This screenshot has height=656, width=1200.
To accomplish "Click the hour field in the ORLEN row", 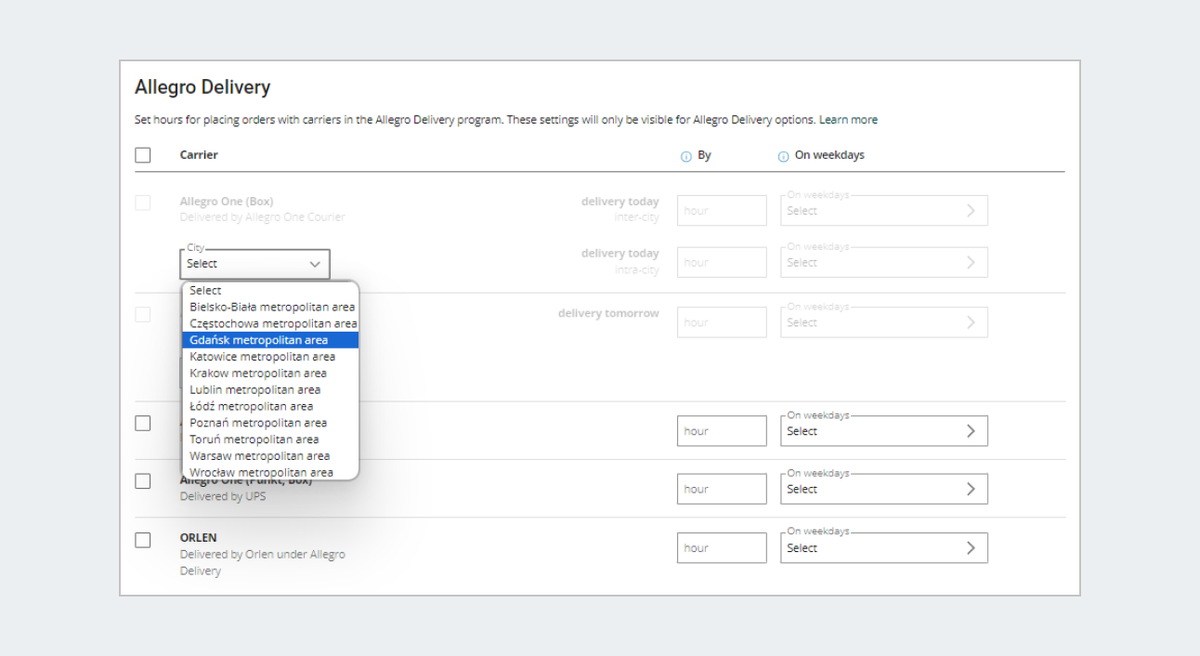I will point(722,548).
